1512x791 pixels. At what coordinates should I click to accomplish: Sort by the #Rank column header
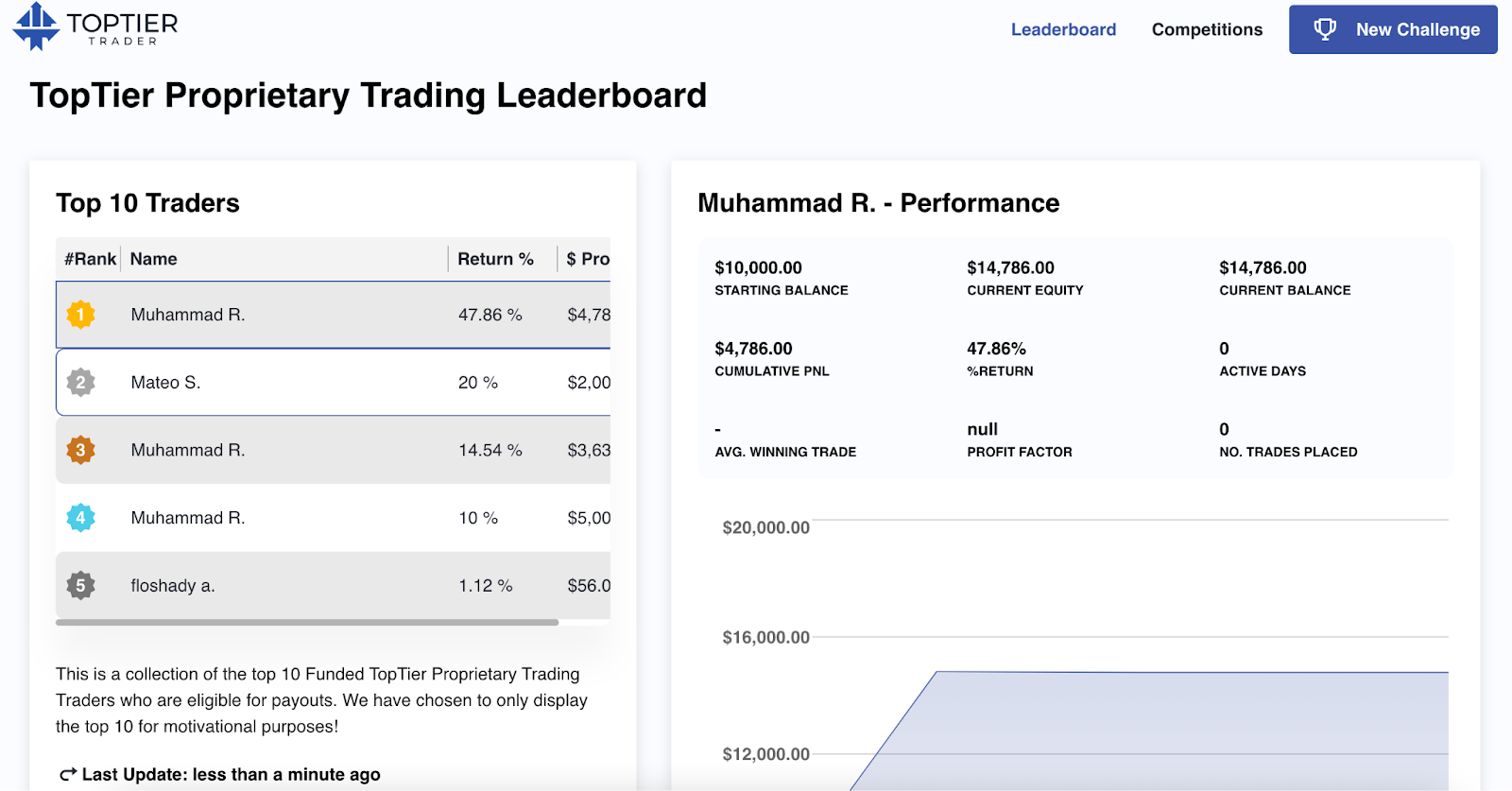pyautogui.click(x=90, y=259)
